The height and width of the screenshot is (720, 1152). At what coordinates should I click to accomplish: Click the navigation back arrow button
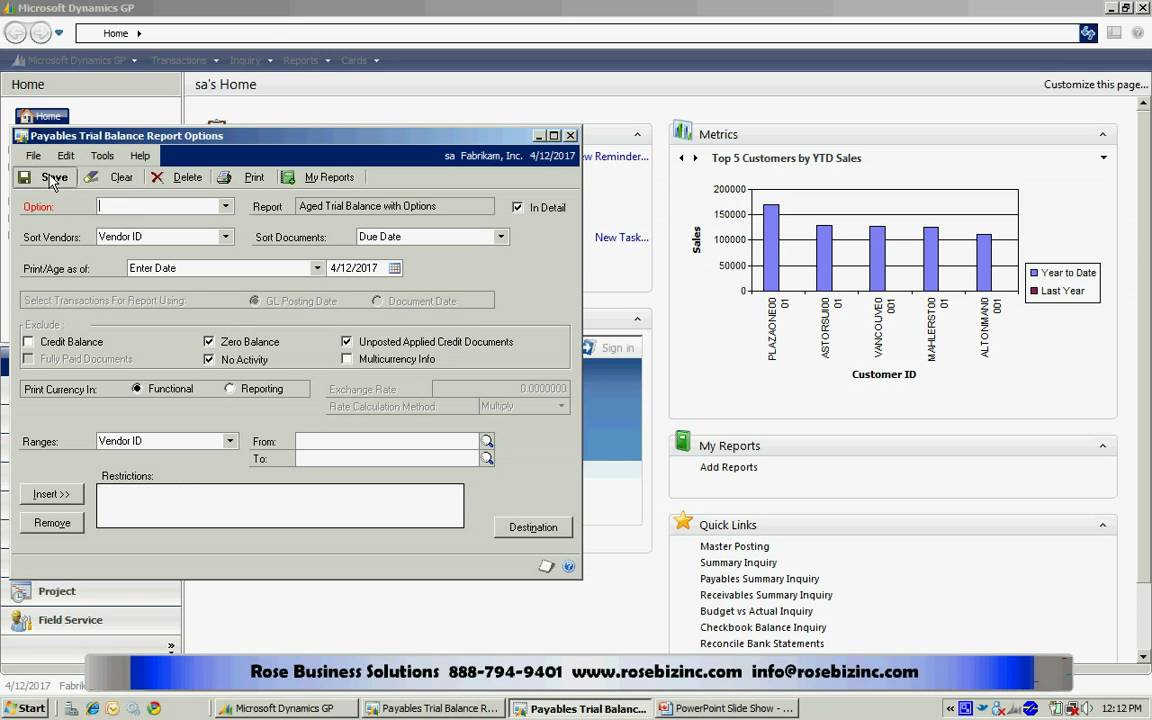[x=15, y=32]
